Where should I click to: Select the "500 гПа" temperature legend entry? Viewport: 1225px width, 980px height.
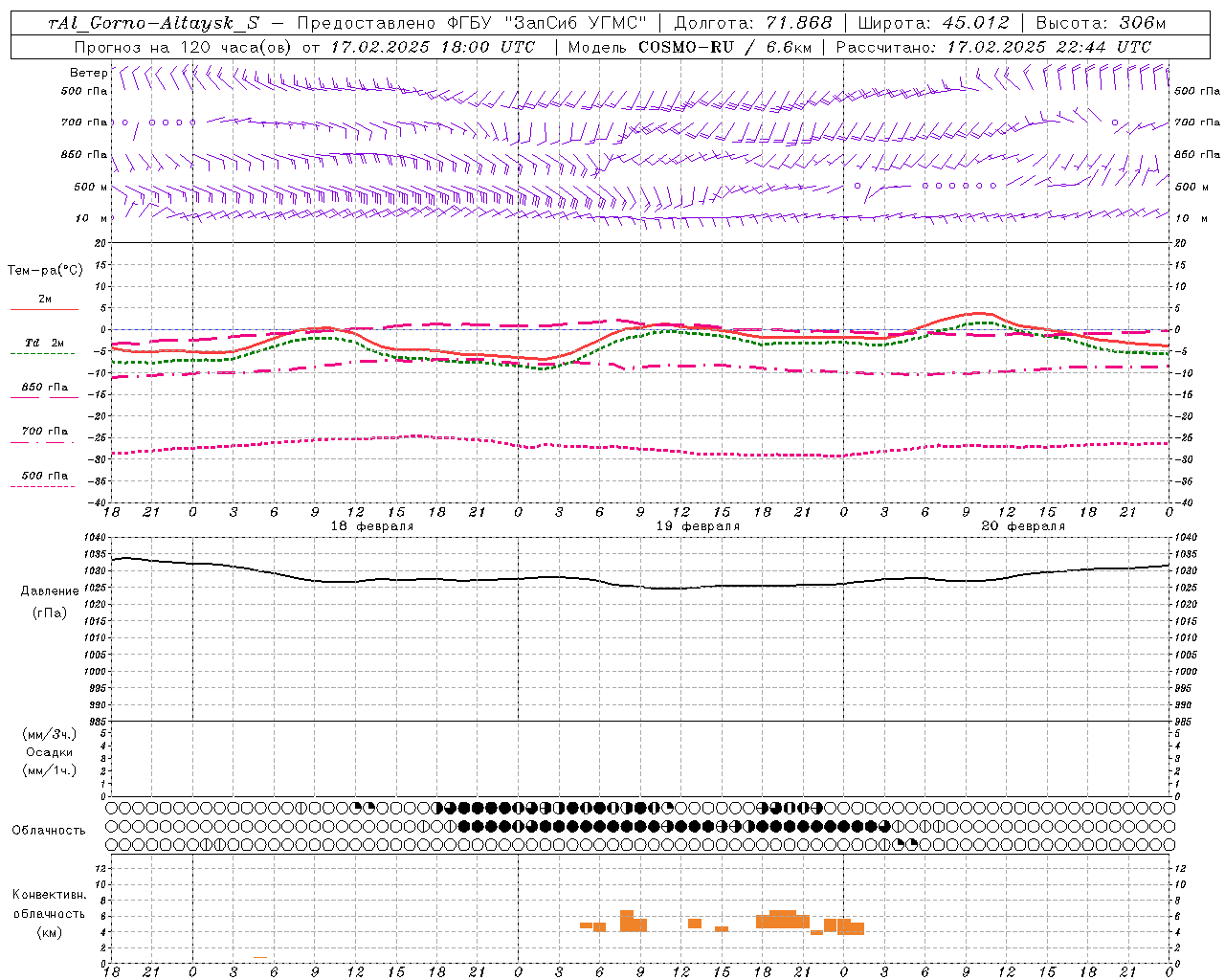(x=45, y=476)
